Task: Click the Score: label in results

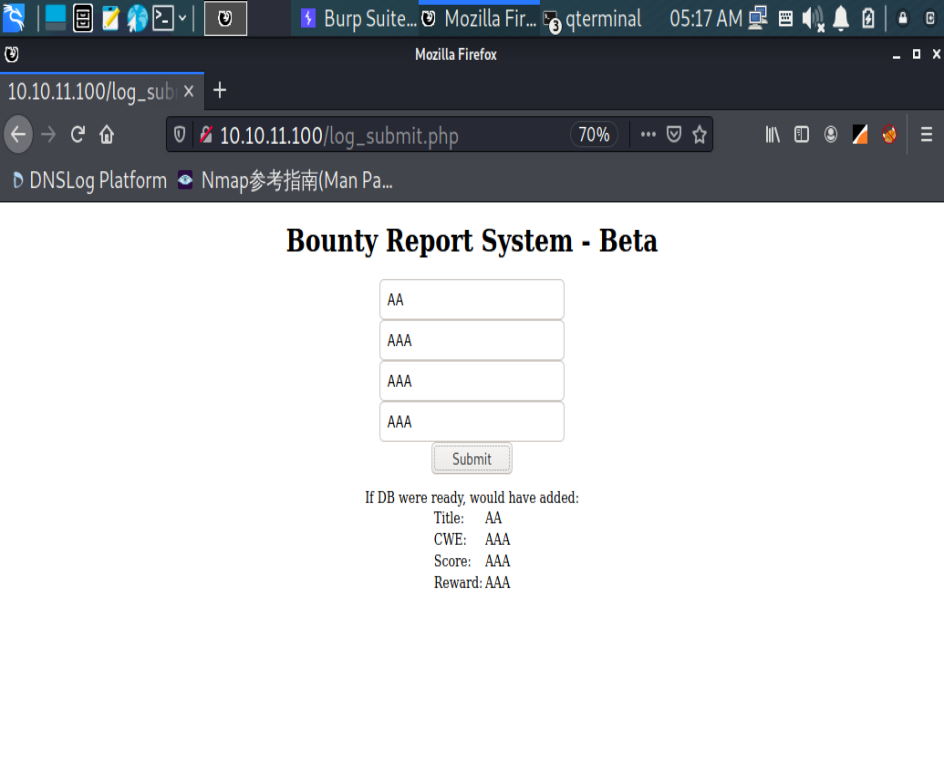Action: (x=453, y=561)
